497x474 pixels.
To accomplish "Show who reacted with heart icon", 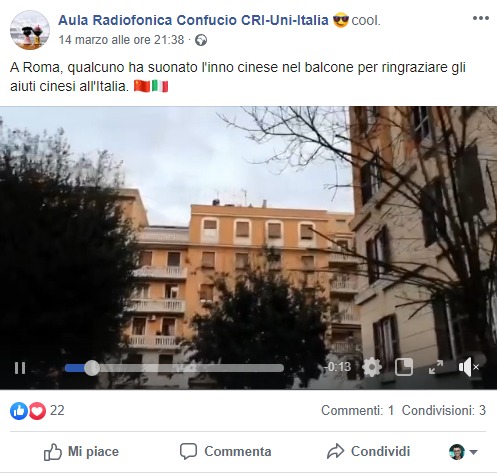I will pyautogui.click(x=37, y=411).
